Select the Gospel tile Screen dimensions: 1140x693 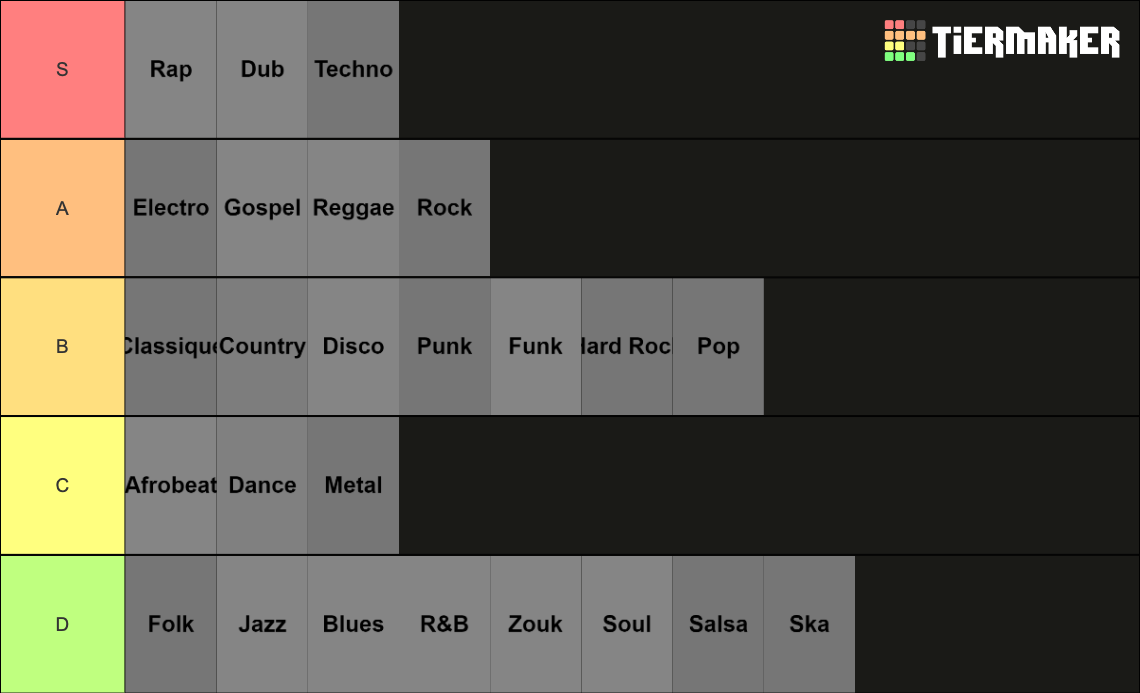pos(262,208)
